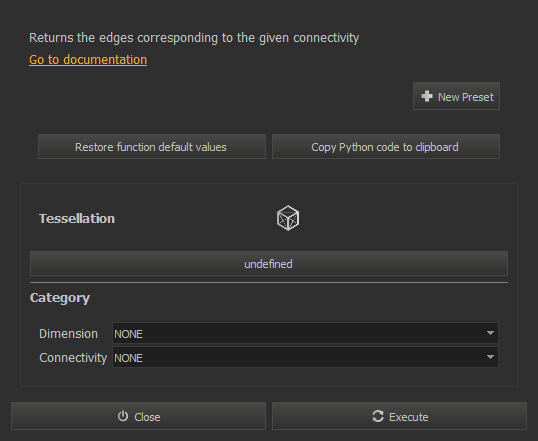Copy Python code to clipboard
The width and height of the screenshot is (538, 441).
386,147
